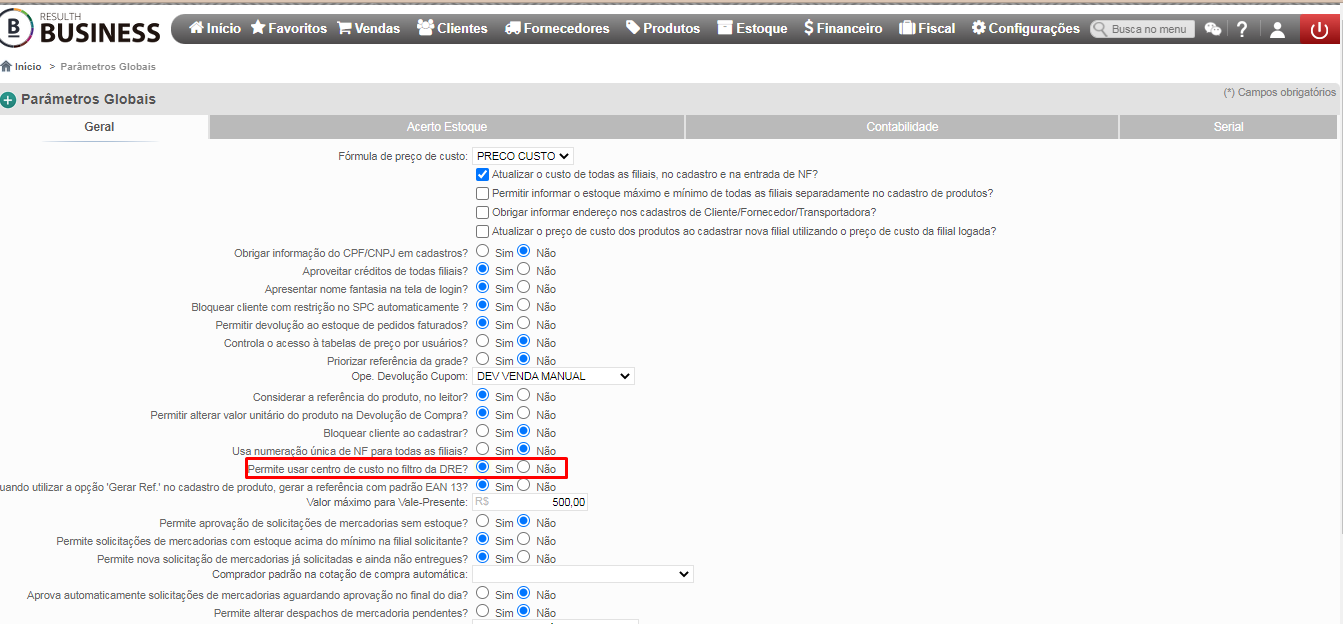Screen dimensions: 1343x624
Task: Check 'Obrigar informar endereço nos cadastros' checkbox
Action: 483,212
